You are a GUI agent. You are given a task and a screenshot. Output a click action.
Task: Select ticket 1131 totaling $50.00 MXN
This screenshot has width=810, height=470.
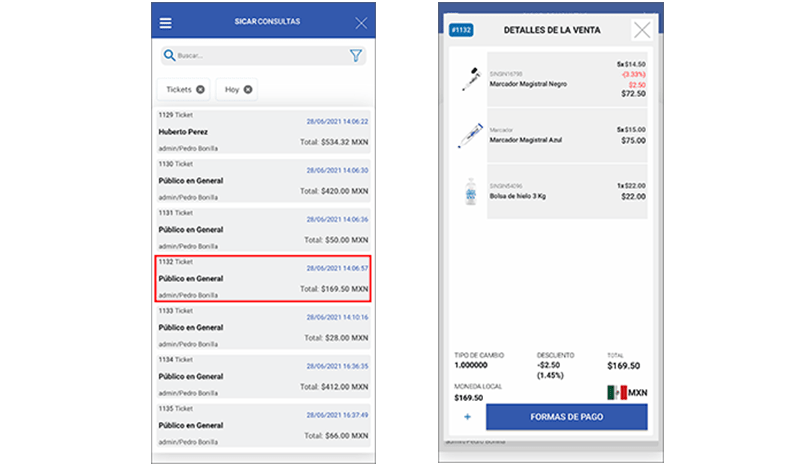263,230
